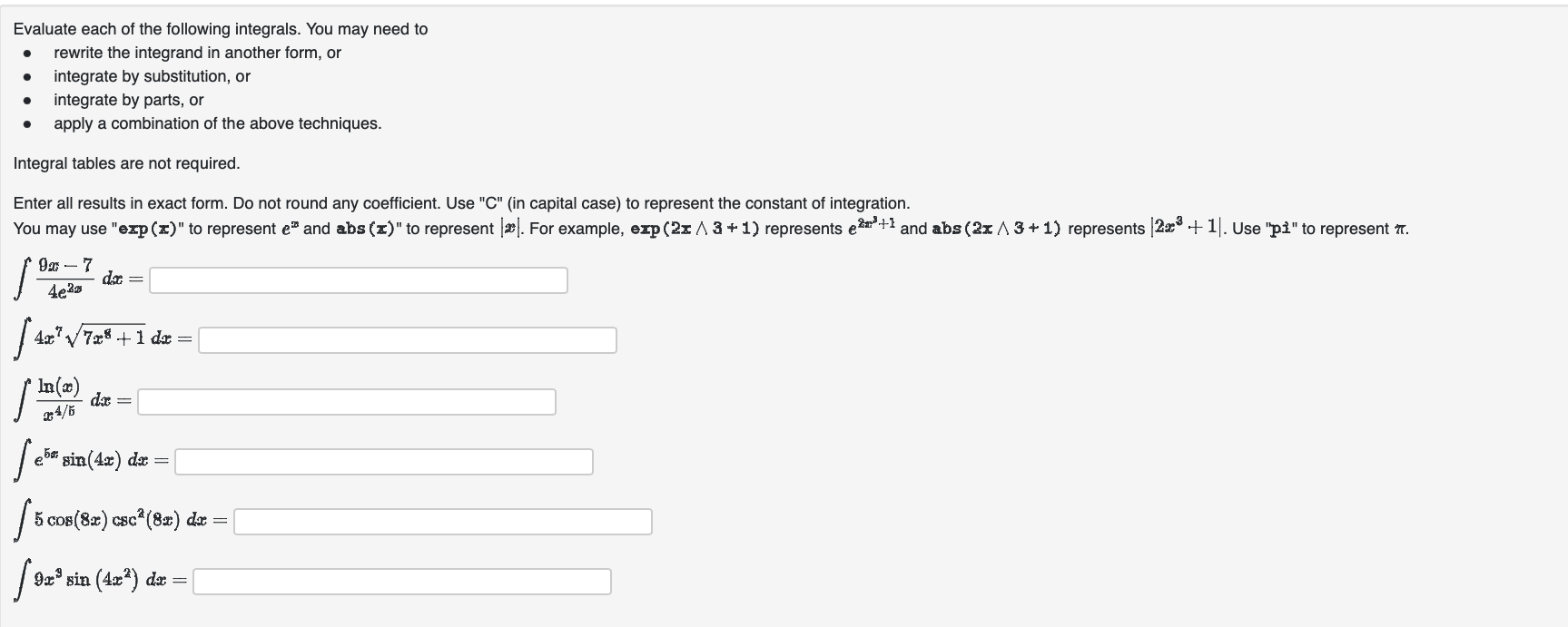Click the answer field for the ln(x)/x^(4/5) integral
The image size is (1568, 627).
click(x=346, y=401)
